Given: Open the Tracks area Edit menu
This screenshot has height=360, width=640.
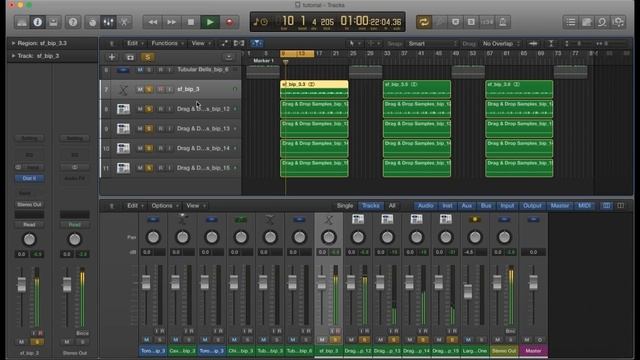Looking at the screenshot, I should (x=135, y=43).
